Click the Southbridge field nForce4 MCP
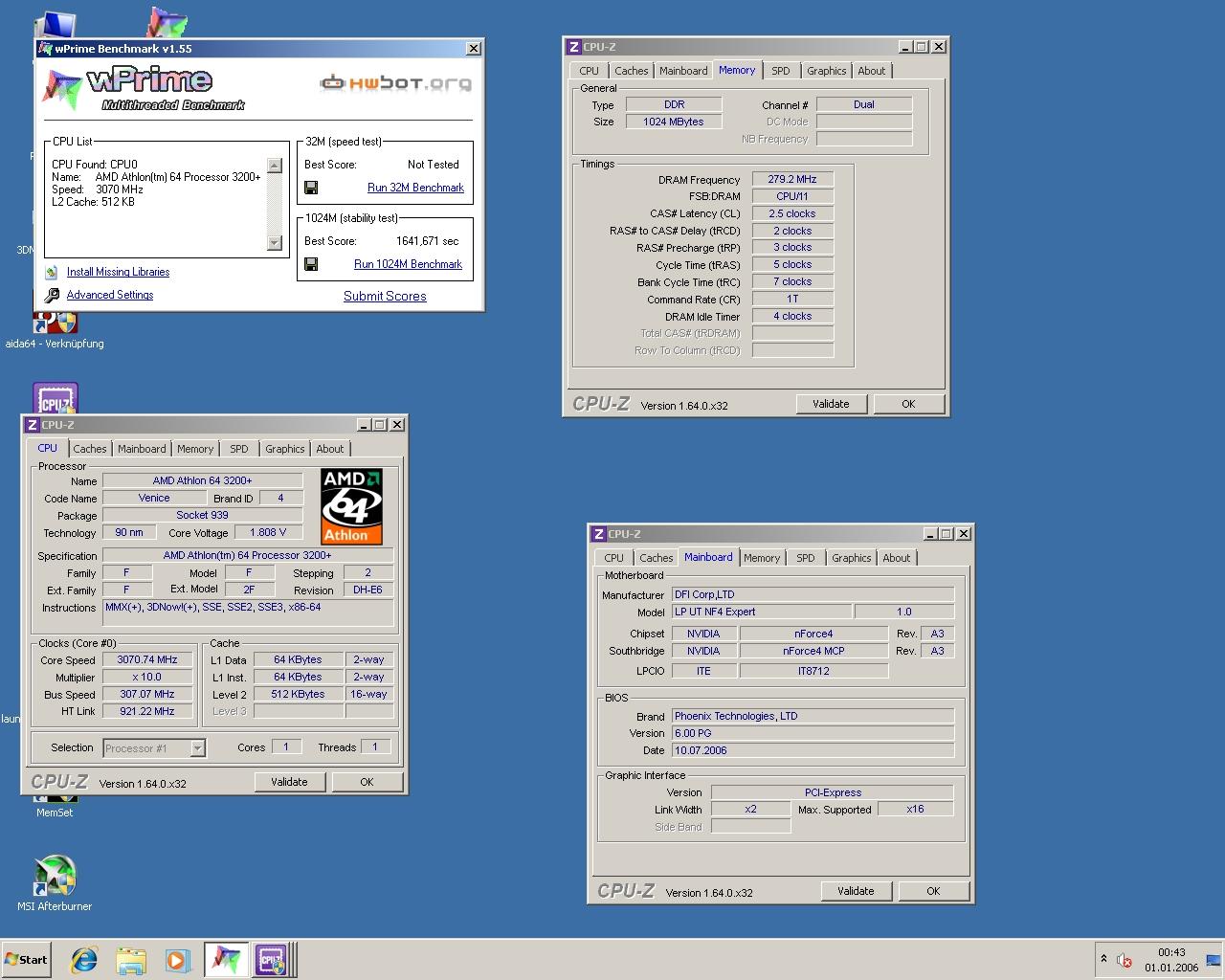Viewport: 1225px width, 980px height. click(x=813, y=651)
